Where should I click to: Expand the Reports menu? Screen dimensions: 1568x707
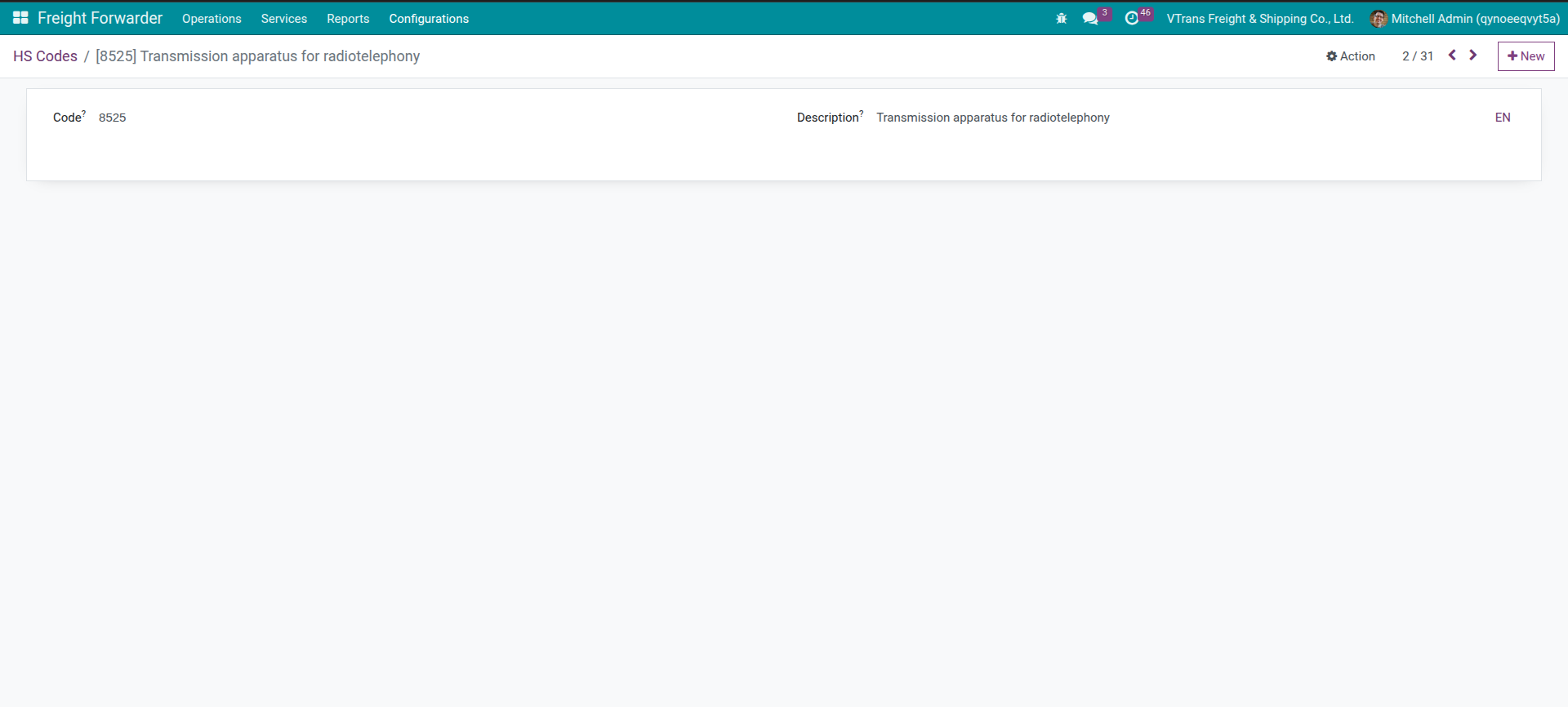point(348,19)
